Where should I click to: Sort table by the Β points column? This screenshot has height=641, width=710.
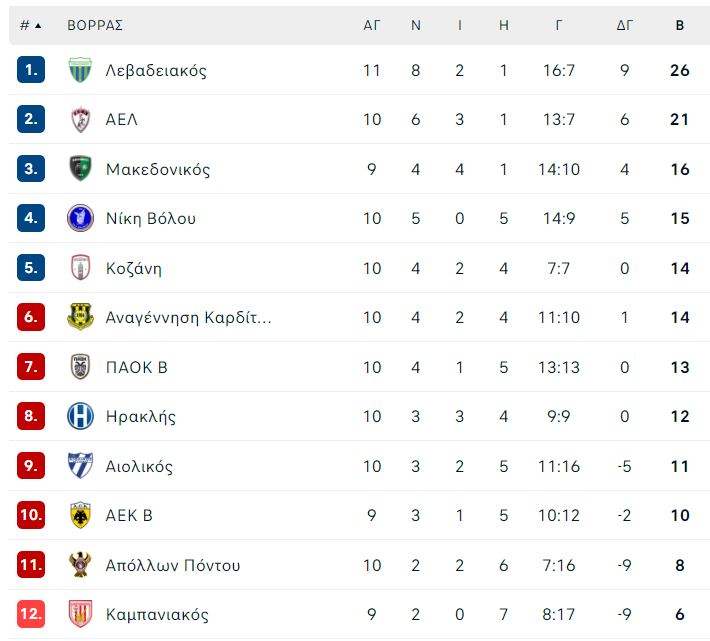680,25
